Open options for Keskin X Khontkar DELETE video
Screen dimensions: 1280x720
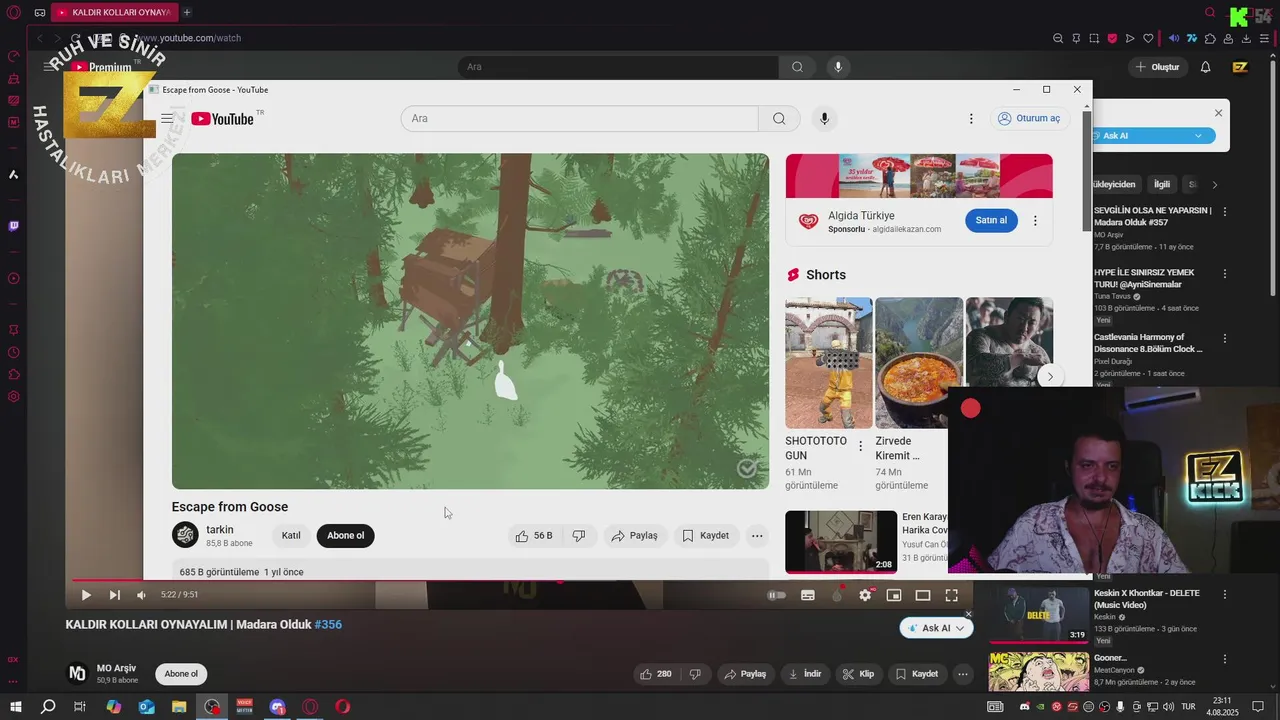[1225, 595]
